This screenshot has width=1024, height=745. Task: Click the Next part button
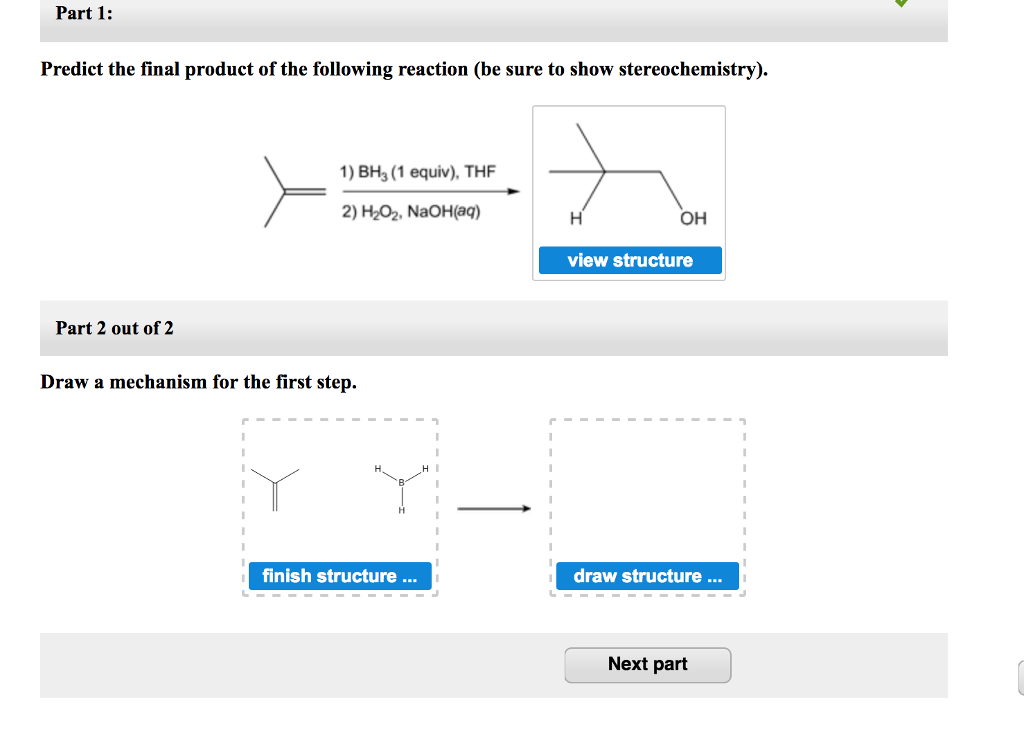pyautogui.click(x=647, y=665)
